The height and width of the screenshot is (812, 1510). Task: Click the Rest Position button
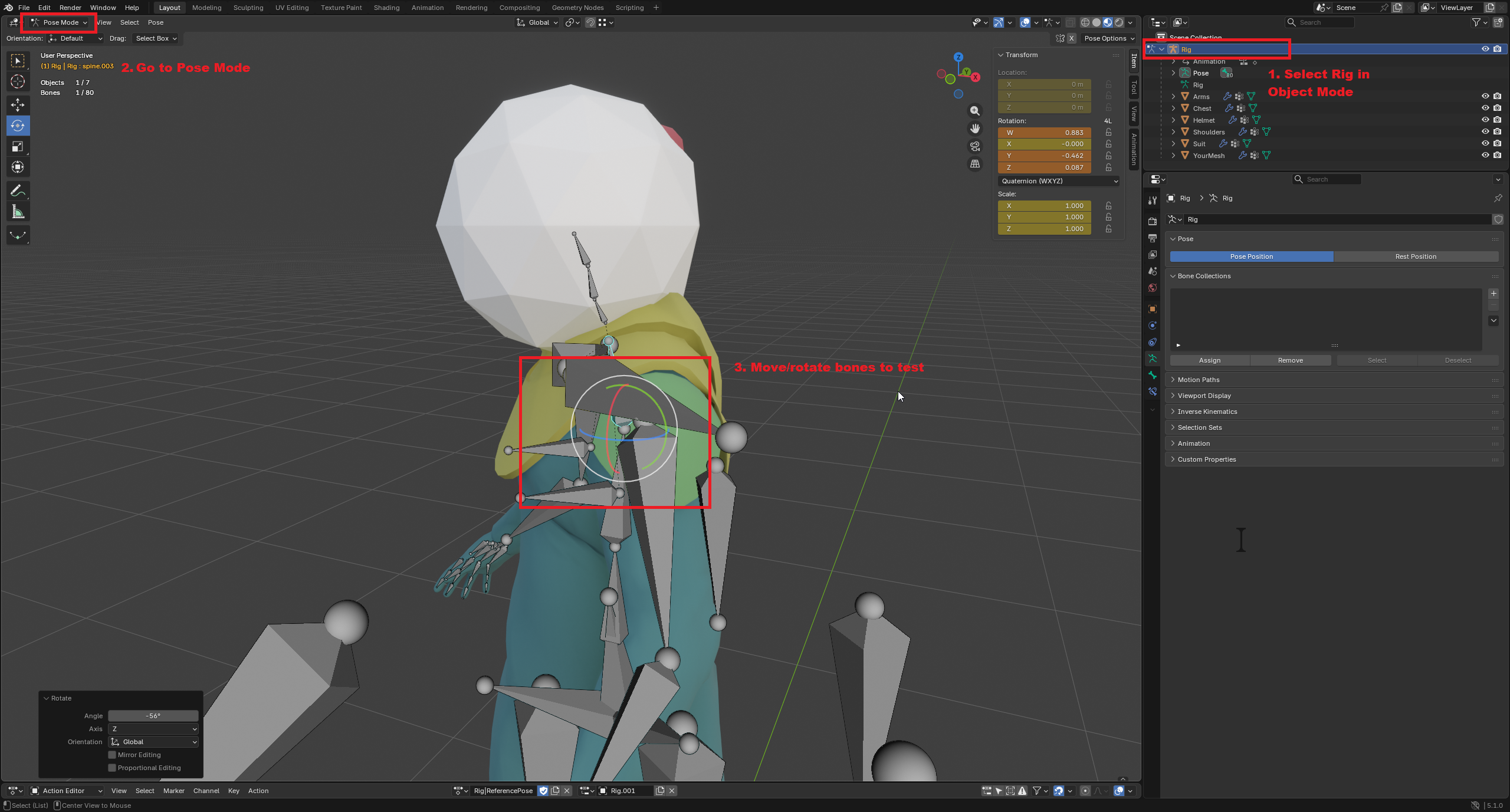[1415, 257]
